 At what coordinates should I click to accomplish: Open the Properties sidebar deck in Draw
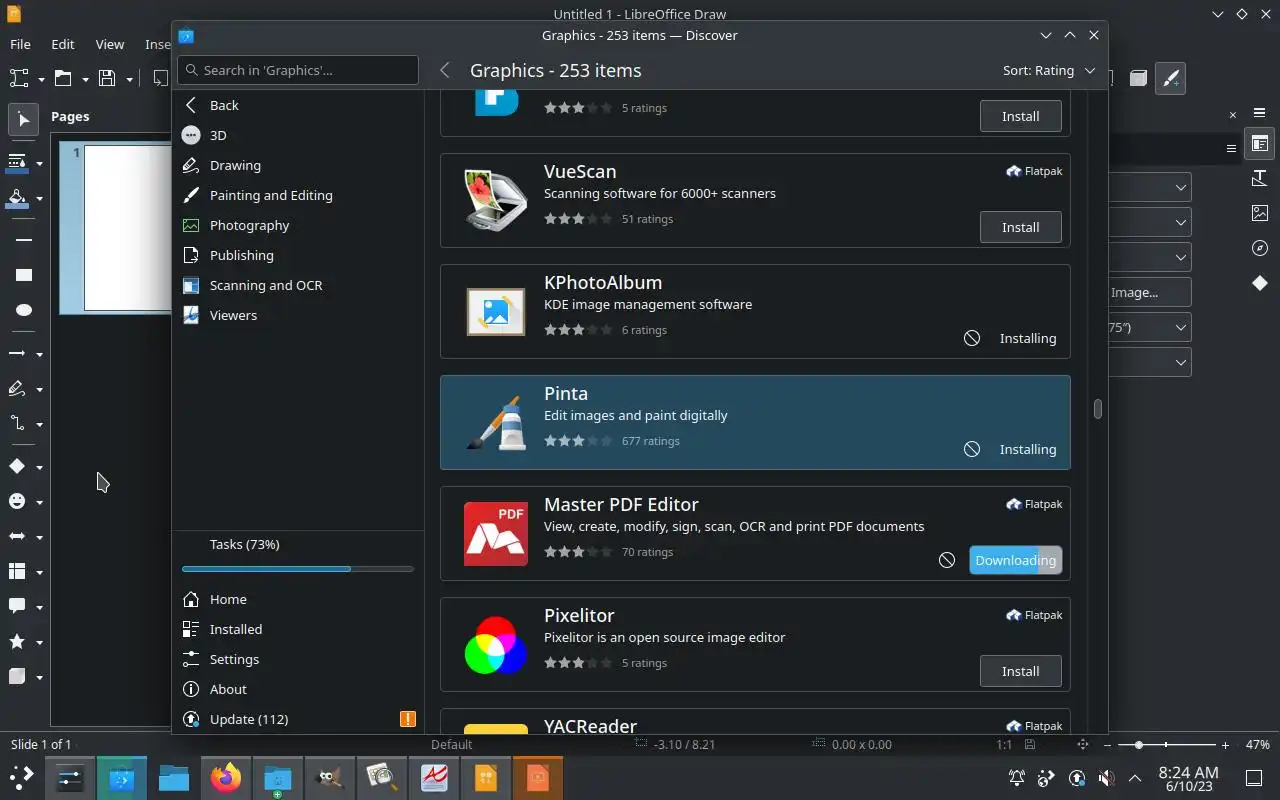point(1260,144)
